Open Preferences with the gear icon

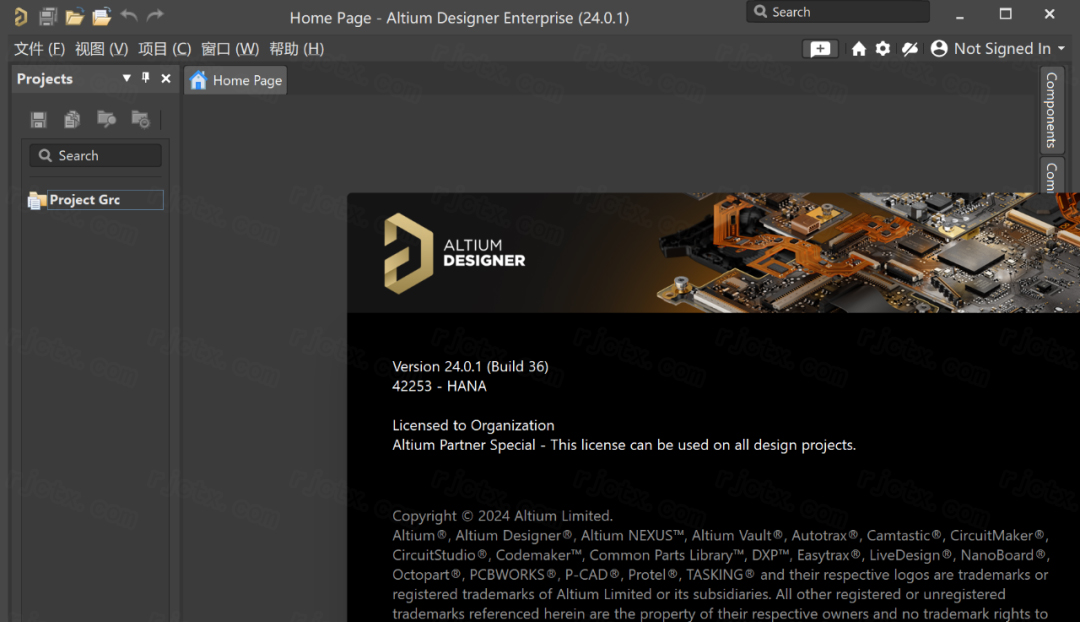coord(883,49)
